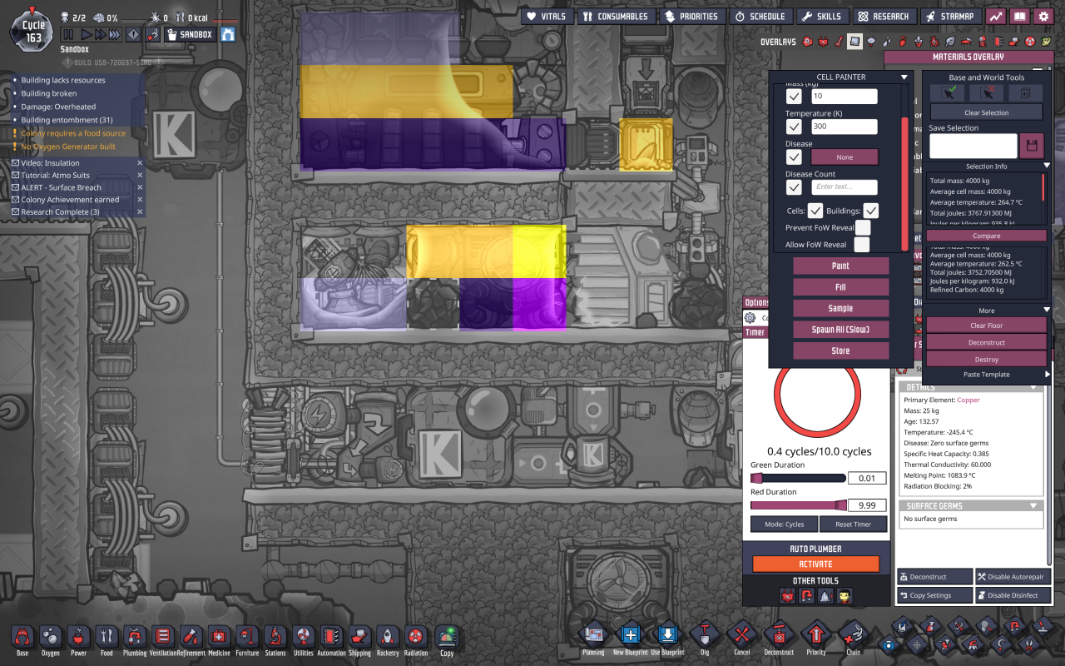The width and height of the screenshot is (1065, 666).
Task: Click the Use Blueprint tool
Action: click(667, 635)
